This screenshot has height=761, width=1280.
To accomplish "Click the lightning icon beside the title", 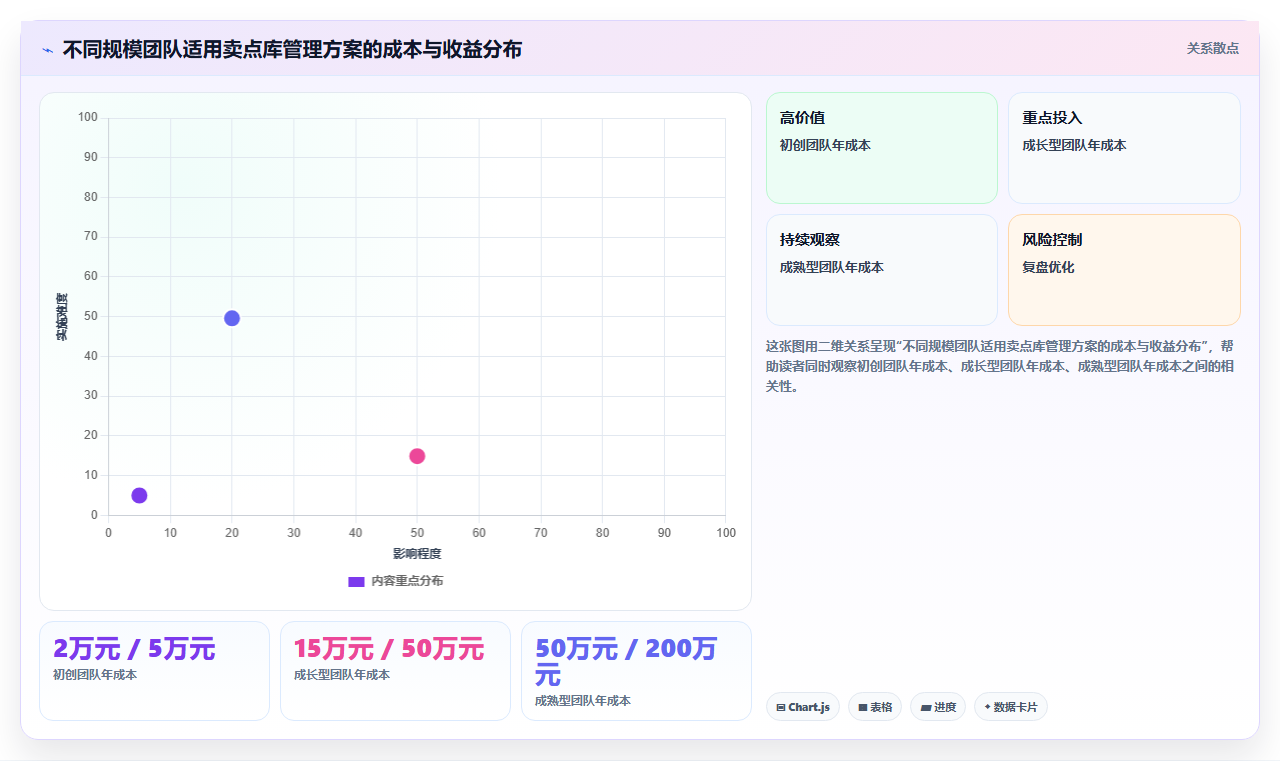I will coord(48,50).
